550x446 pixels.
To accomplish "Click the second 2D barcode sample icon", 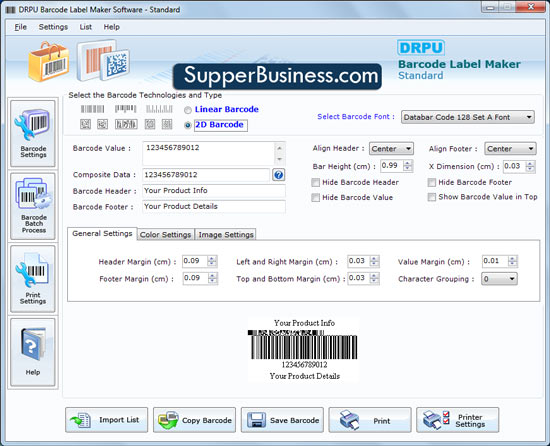I will [x=102, y=124].
